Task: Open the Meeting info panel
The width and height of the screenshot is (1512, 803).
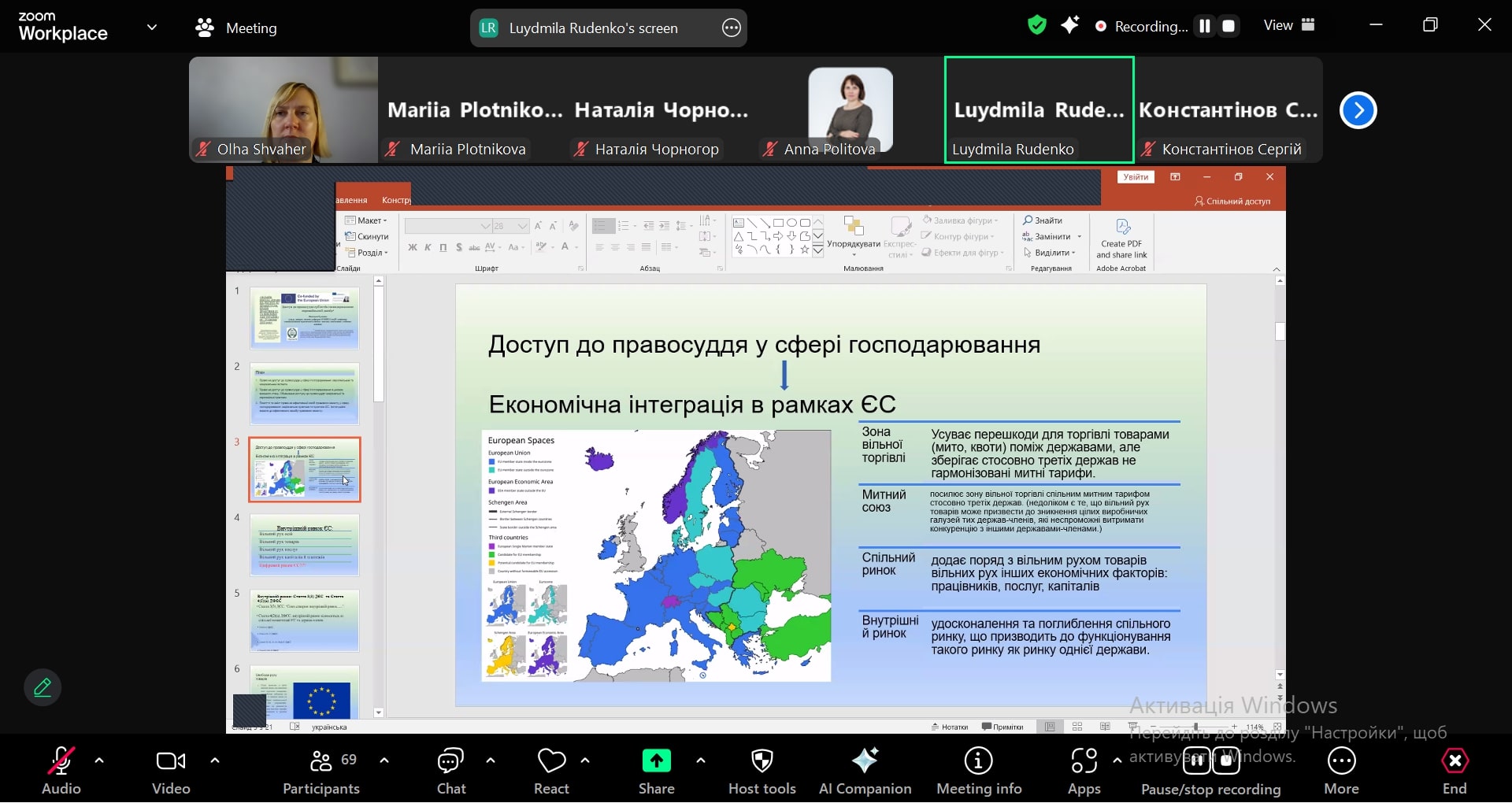Action: (x=979, y=770)
